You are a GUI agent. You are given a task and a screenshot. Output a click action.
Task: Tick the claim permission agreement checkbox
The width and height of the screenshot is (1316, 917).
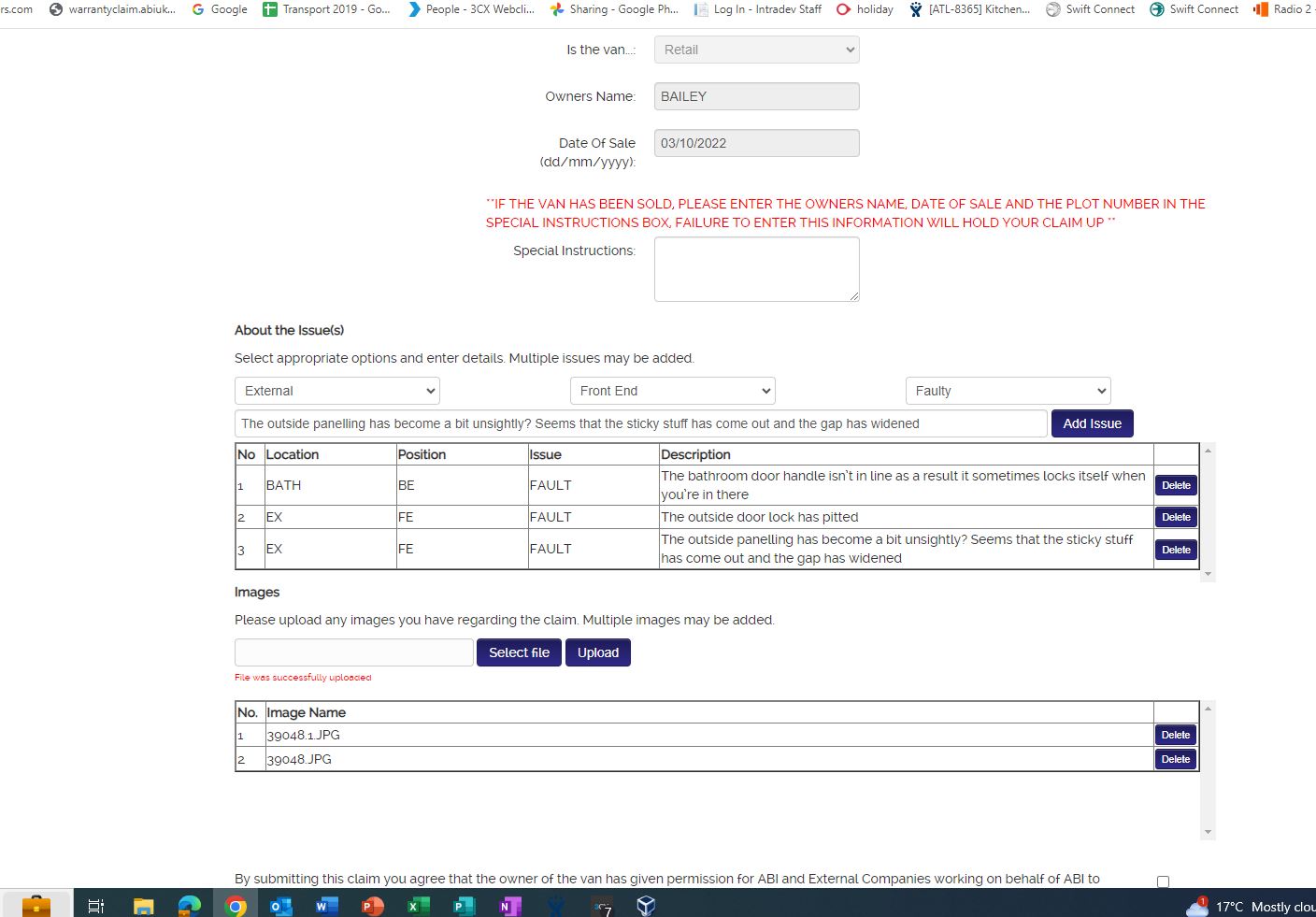coord(1163,881)
